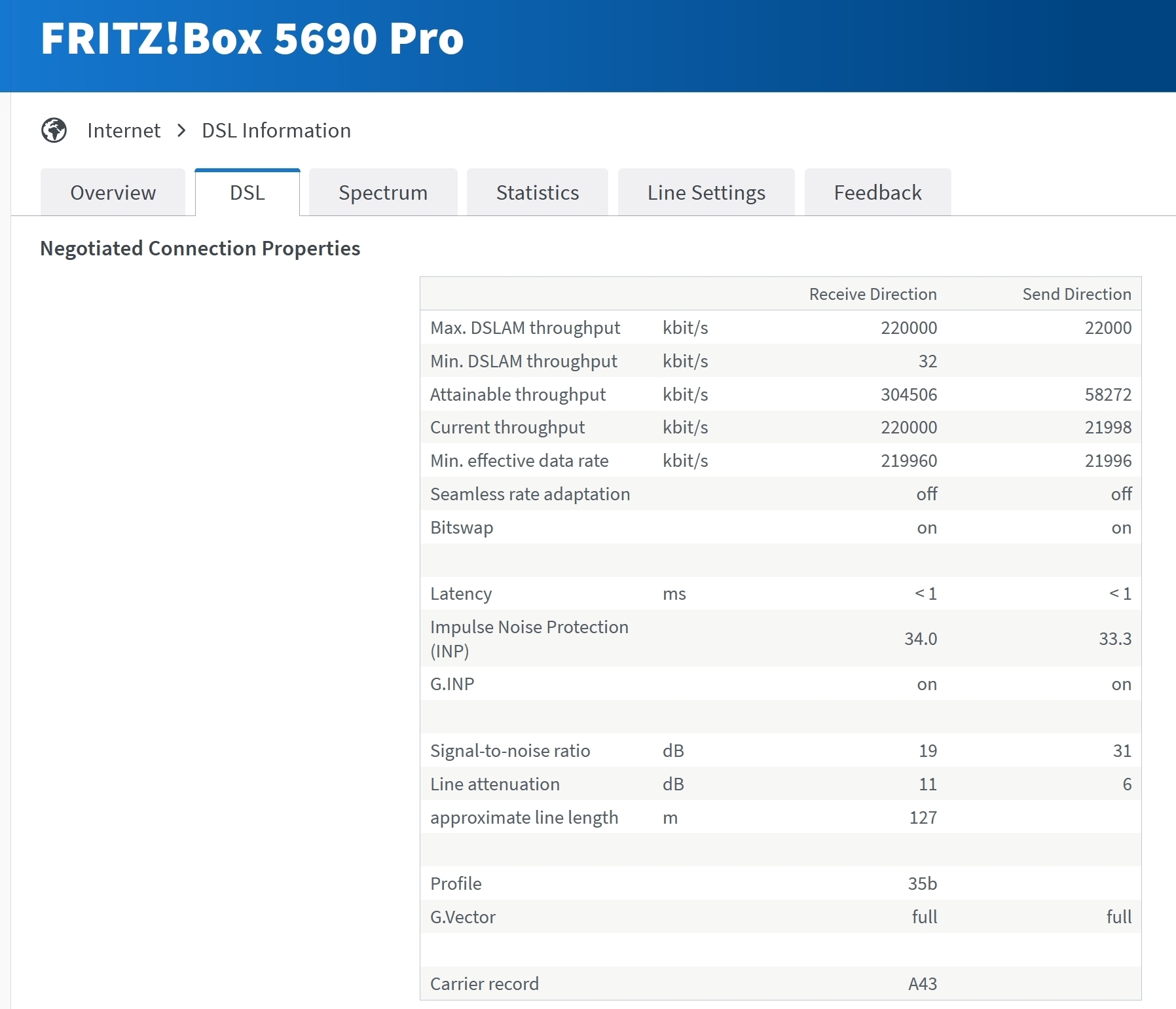Select the Attainable throughput label
Screen dimensions: 1176x1009
click(518, 394)
